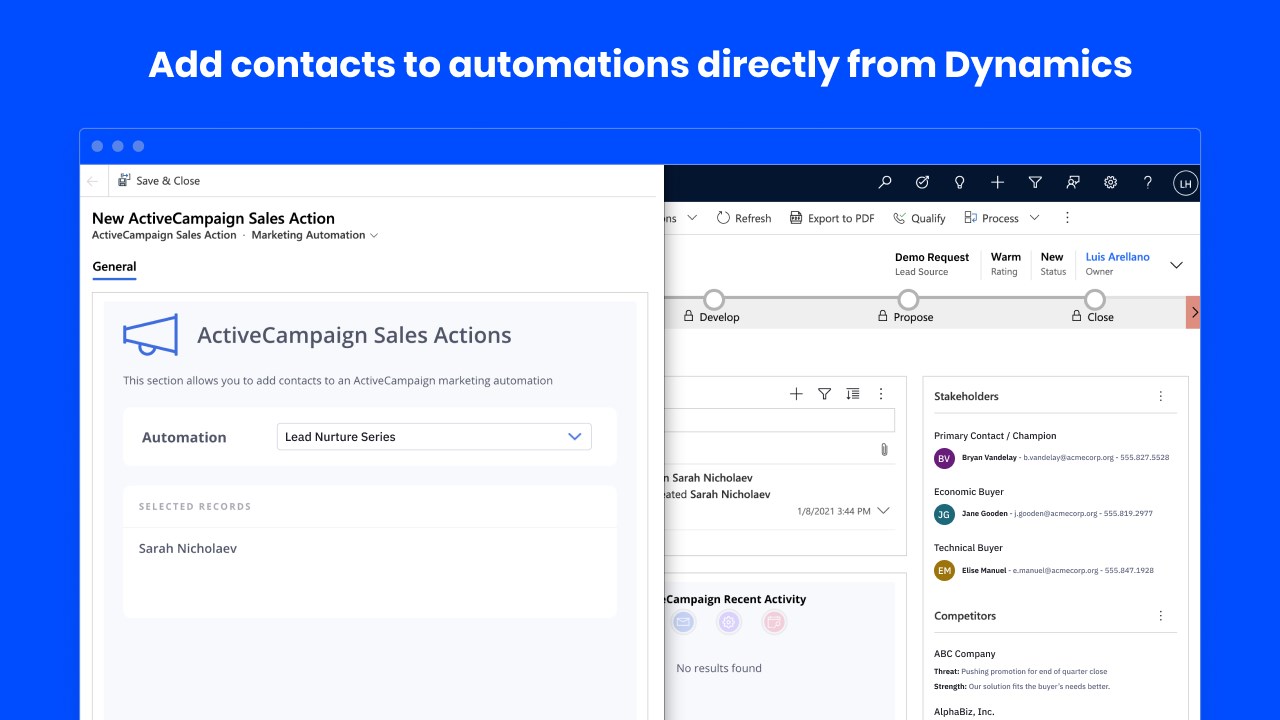Open the help question mark icon
Screen dimensions: 1280x720
[x=1148, y=183]
